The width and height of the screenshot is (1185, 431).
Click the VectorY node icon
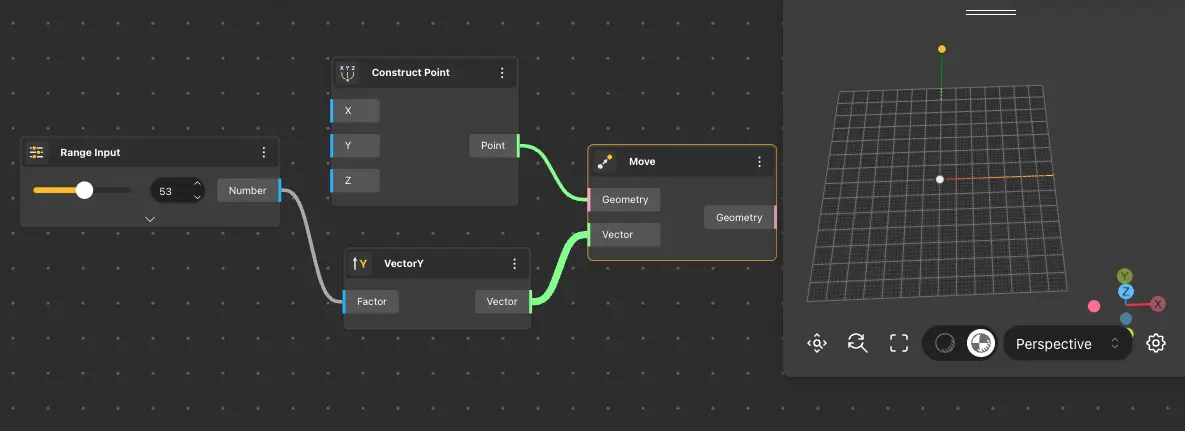click(x=360, y=264)
